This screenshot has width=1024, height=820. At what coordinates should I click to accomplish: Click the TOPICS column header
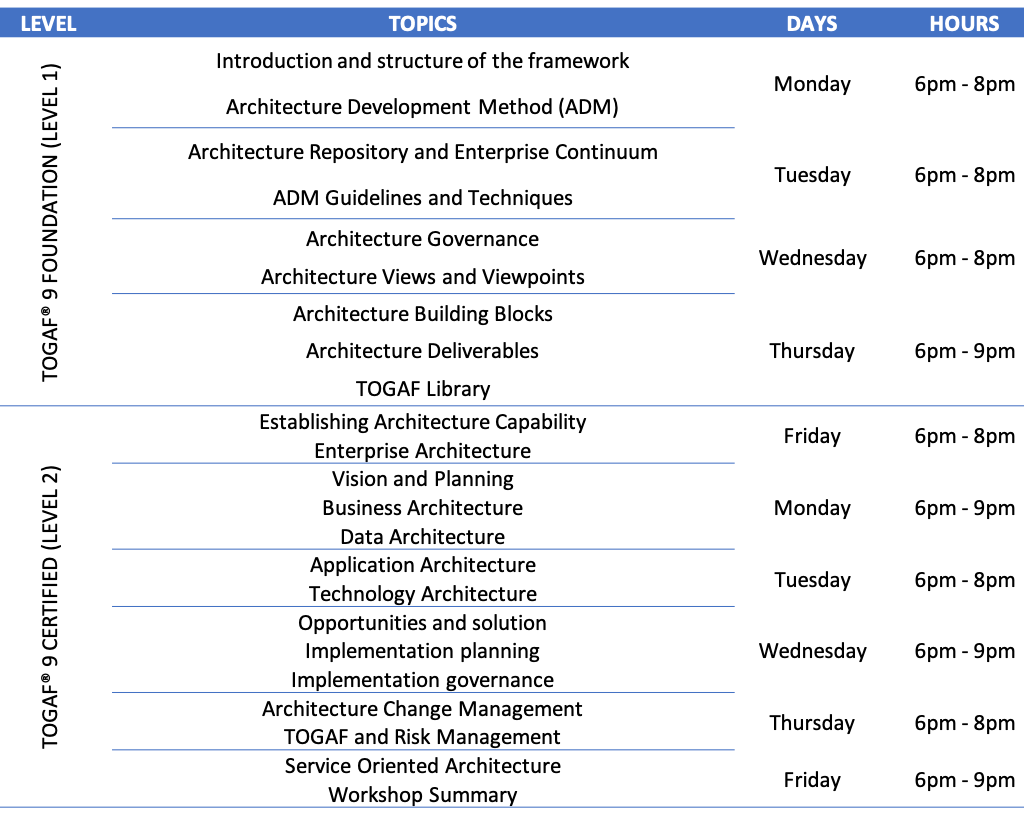pos(422,24)
